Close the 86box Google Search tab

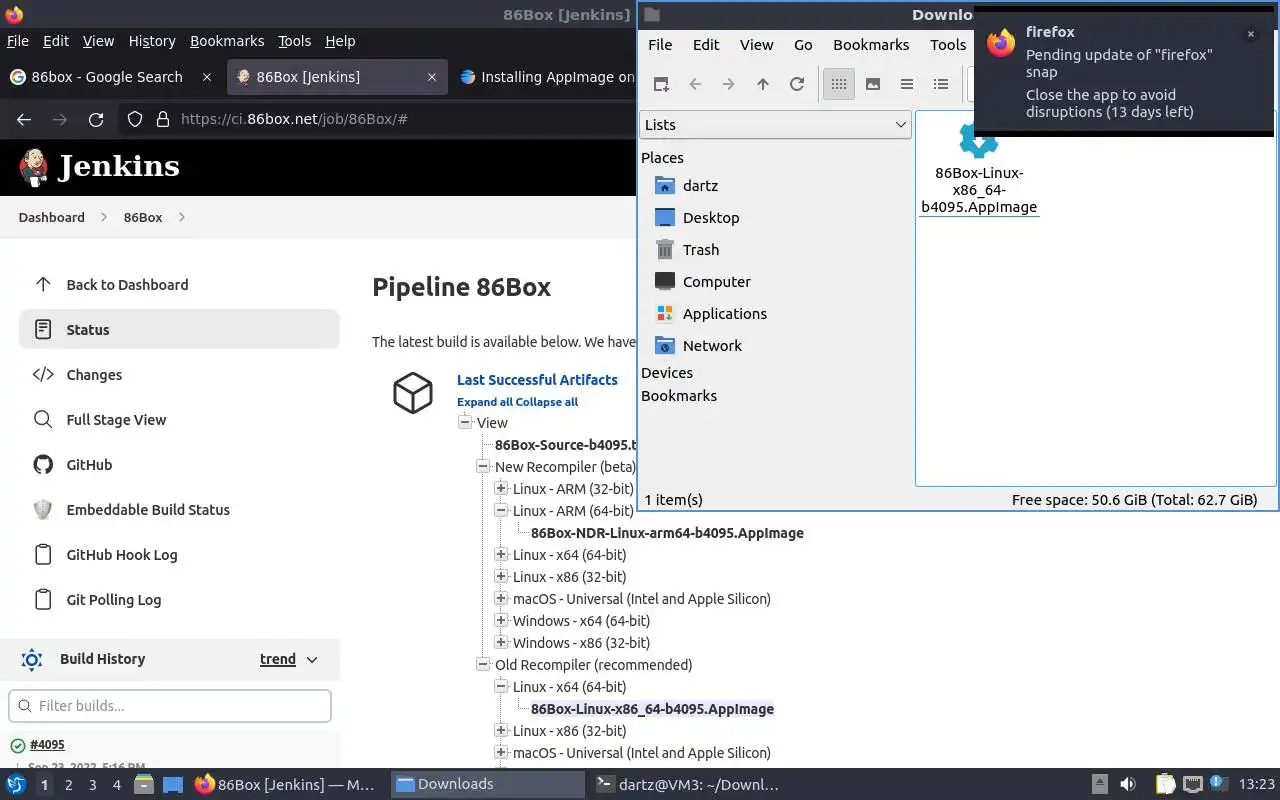[x=207, y=77]
